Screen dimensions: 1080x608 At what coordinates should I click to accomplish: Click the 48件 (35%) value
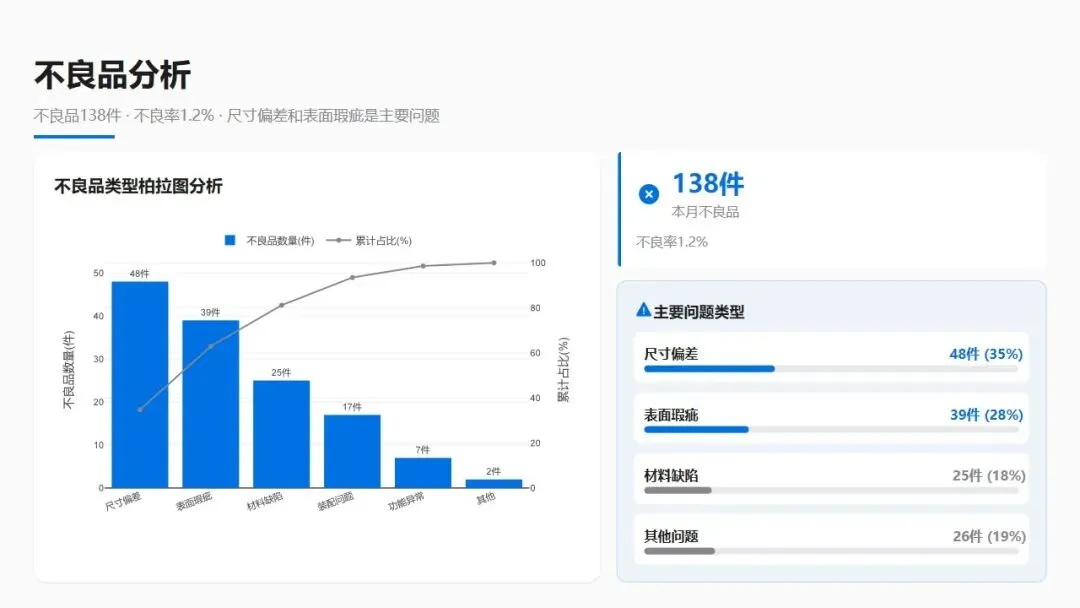click(986, 354)
